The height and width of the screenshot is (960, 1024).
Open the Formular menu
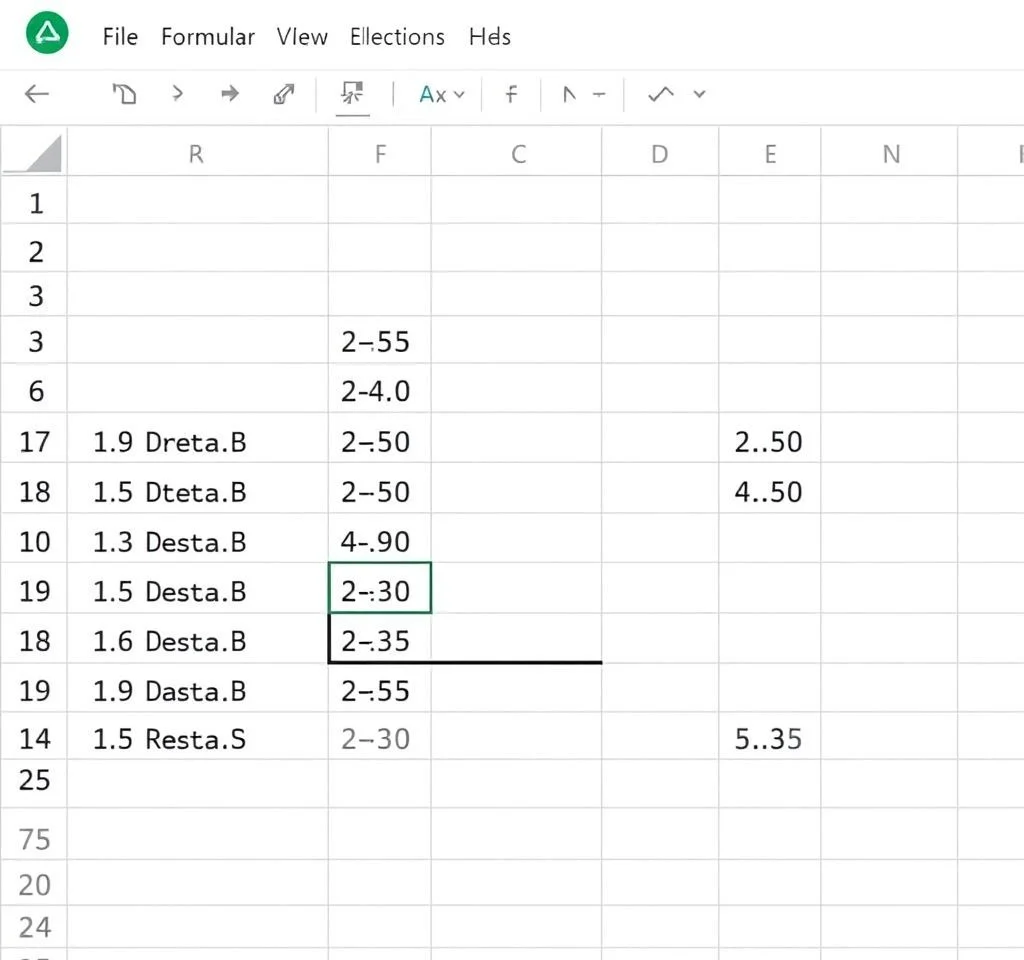208,37
